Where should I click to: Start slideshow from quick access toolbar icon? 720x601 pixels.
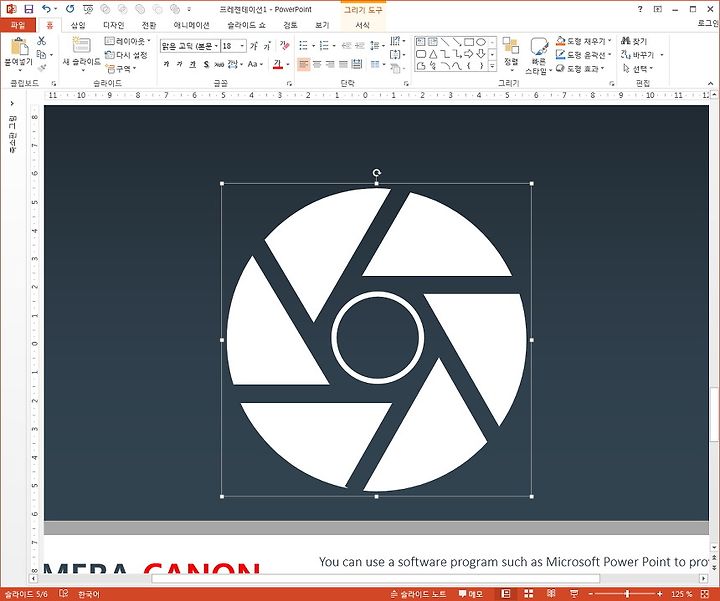tap(88, 9)
